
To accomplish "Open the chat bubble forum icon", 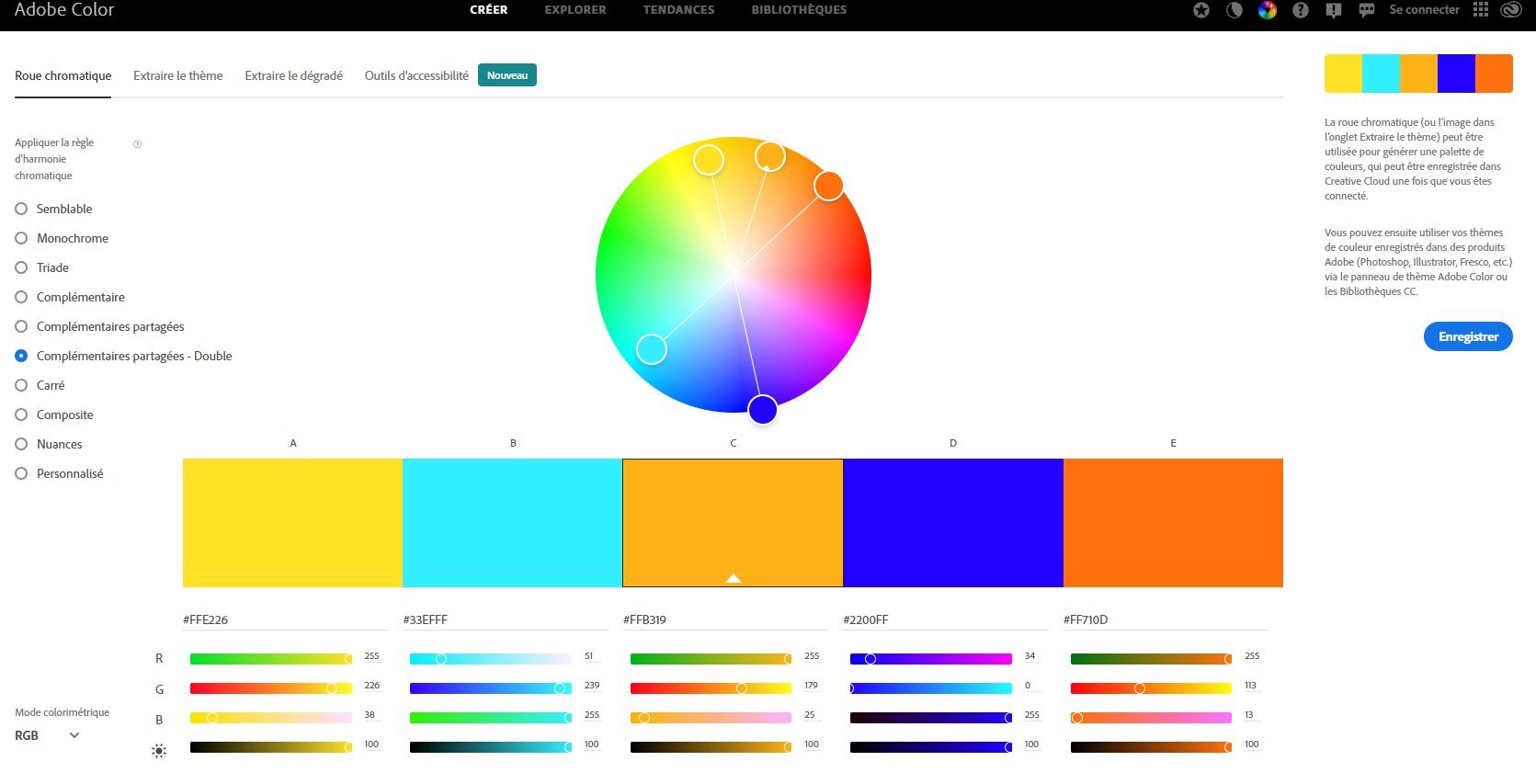I will coord(1367,10).
